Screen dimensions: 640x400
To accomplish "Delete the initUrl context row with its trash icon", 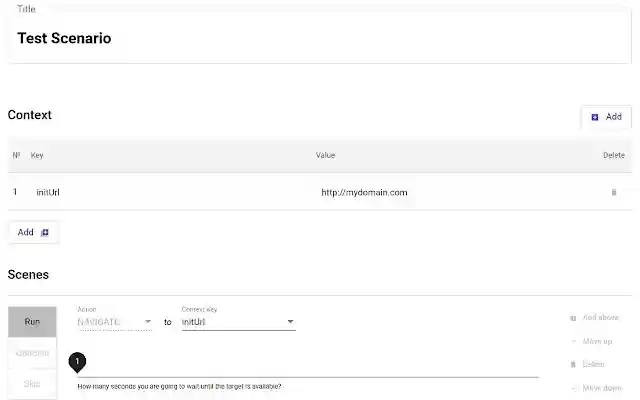I will [613, 192].
